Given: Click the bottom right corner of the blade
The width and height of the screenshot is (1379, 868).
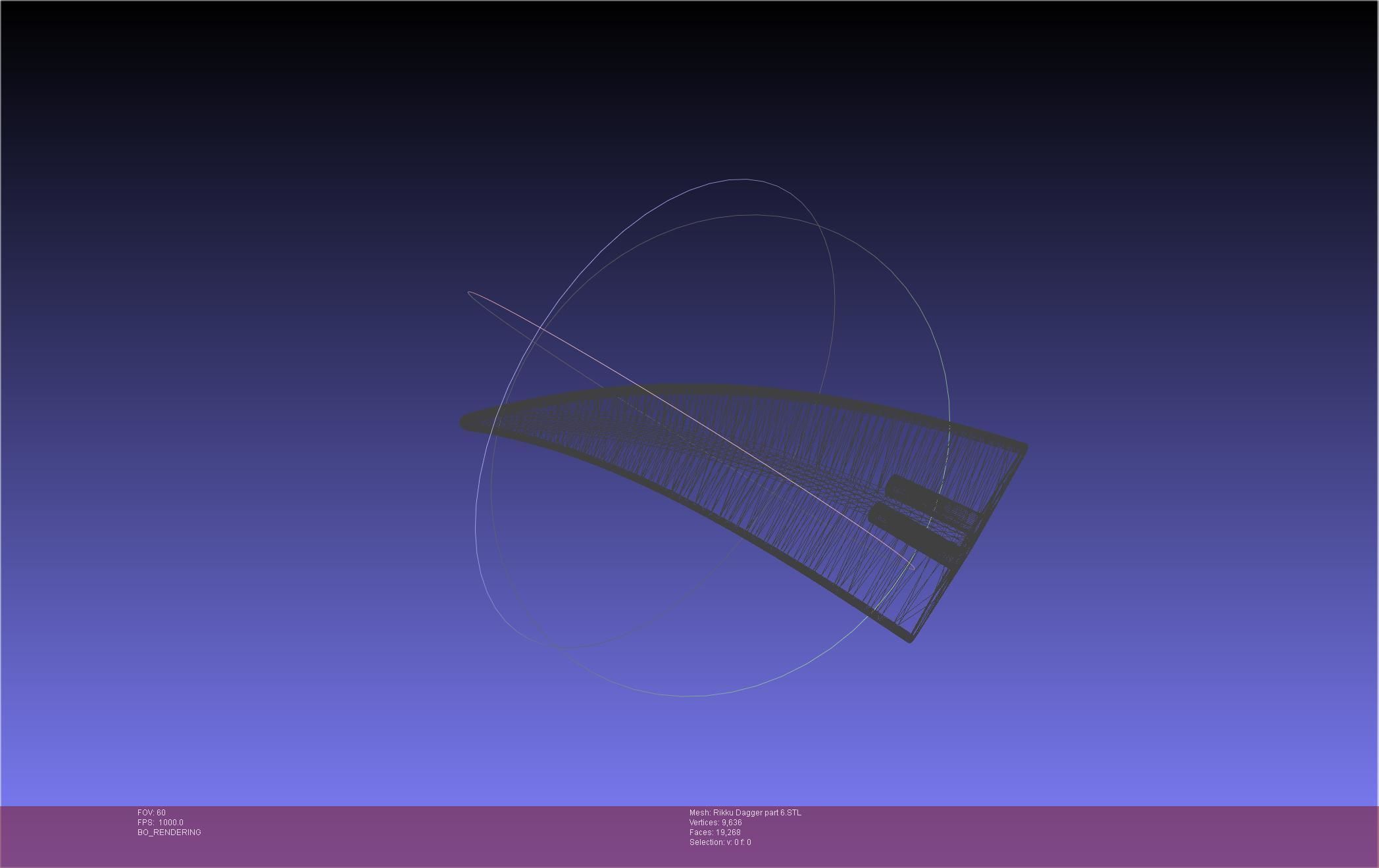Looking at the screenshot, I should click(x=910, y=639).
